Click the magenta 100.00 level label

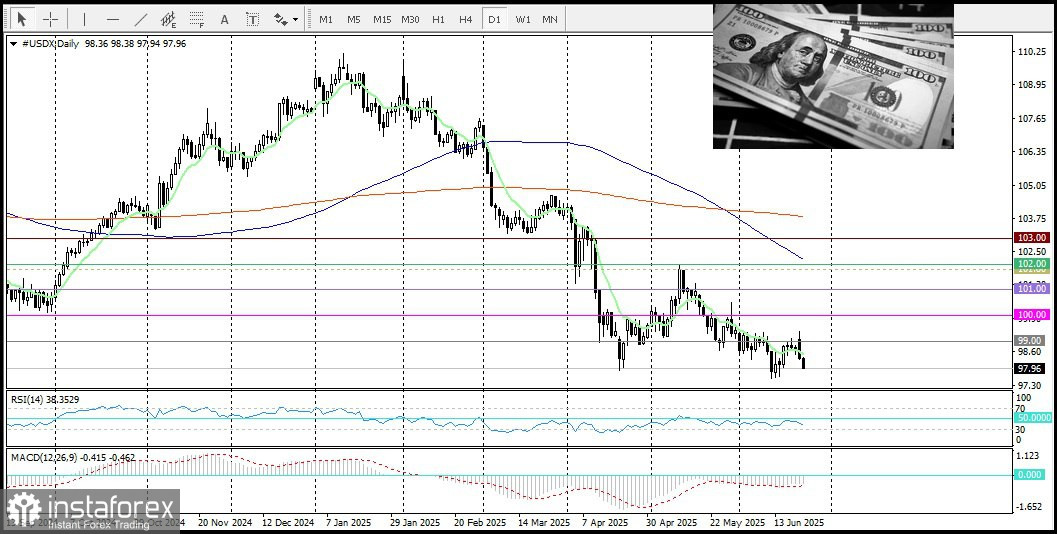pos(1032,315)
